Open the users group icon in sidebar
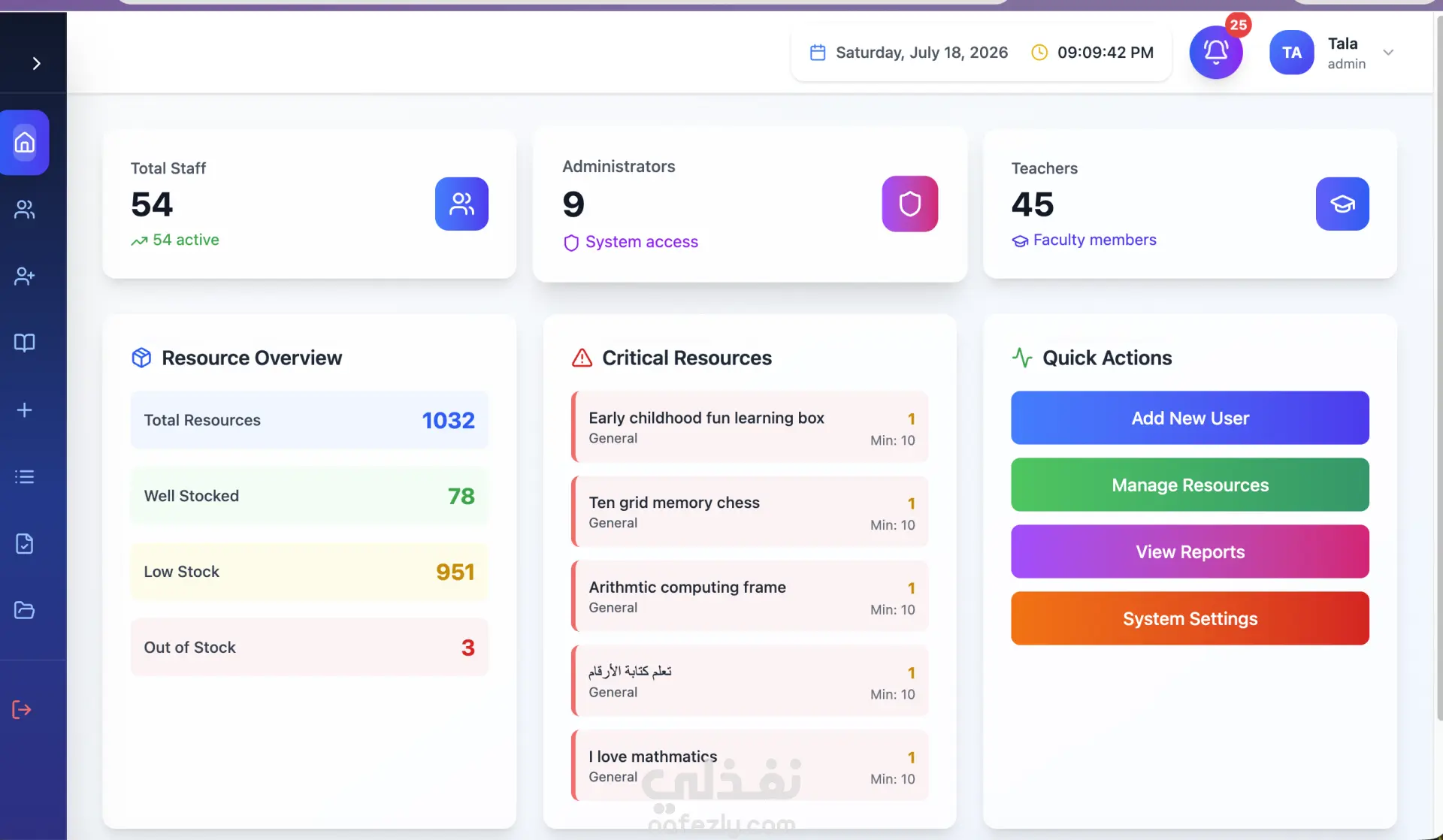This screenshot has width=1443, height=840. 25,210
